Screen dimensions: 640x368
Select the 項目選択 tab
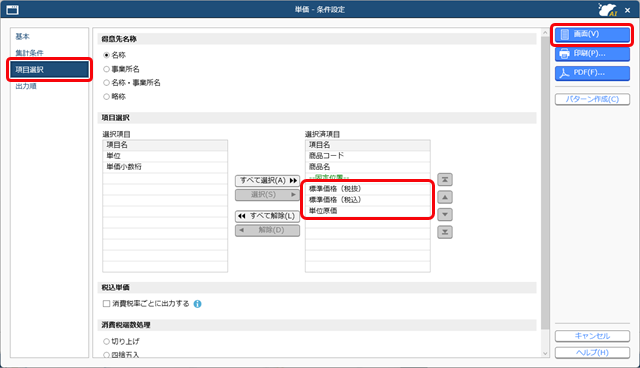[x=49, y=69]
